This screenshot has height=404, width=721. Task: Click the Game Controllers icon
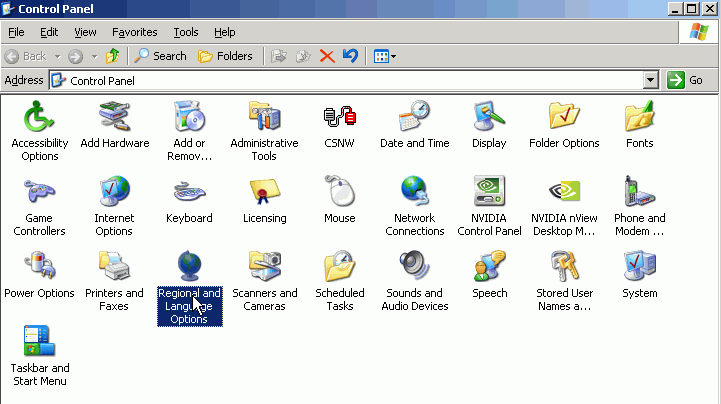pos(39,193)
